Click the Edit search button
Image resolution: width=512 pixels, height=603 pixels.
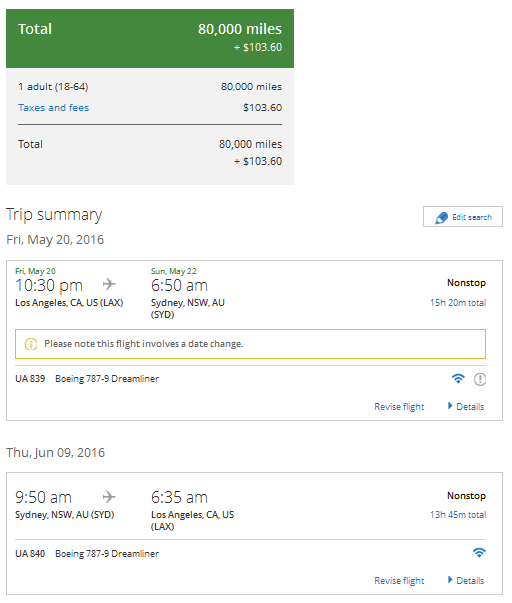[x=463, y=217]
